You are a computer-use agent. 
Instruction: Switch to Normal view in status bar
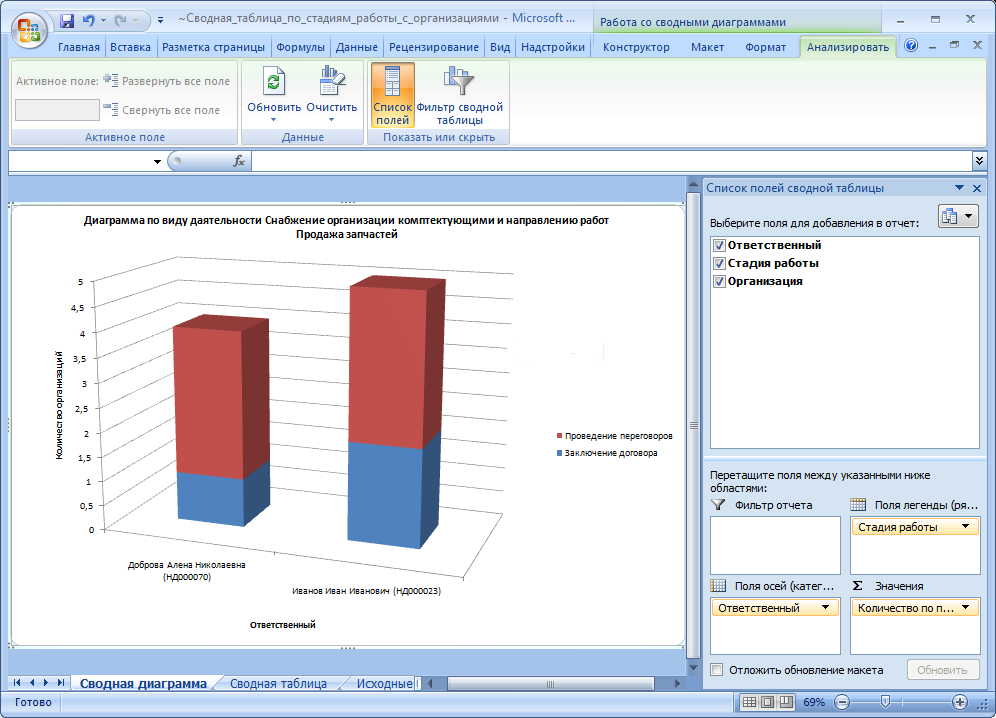(x=749, y=702)
